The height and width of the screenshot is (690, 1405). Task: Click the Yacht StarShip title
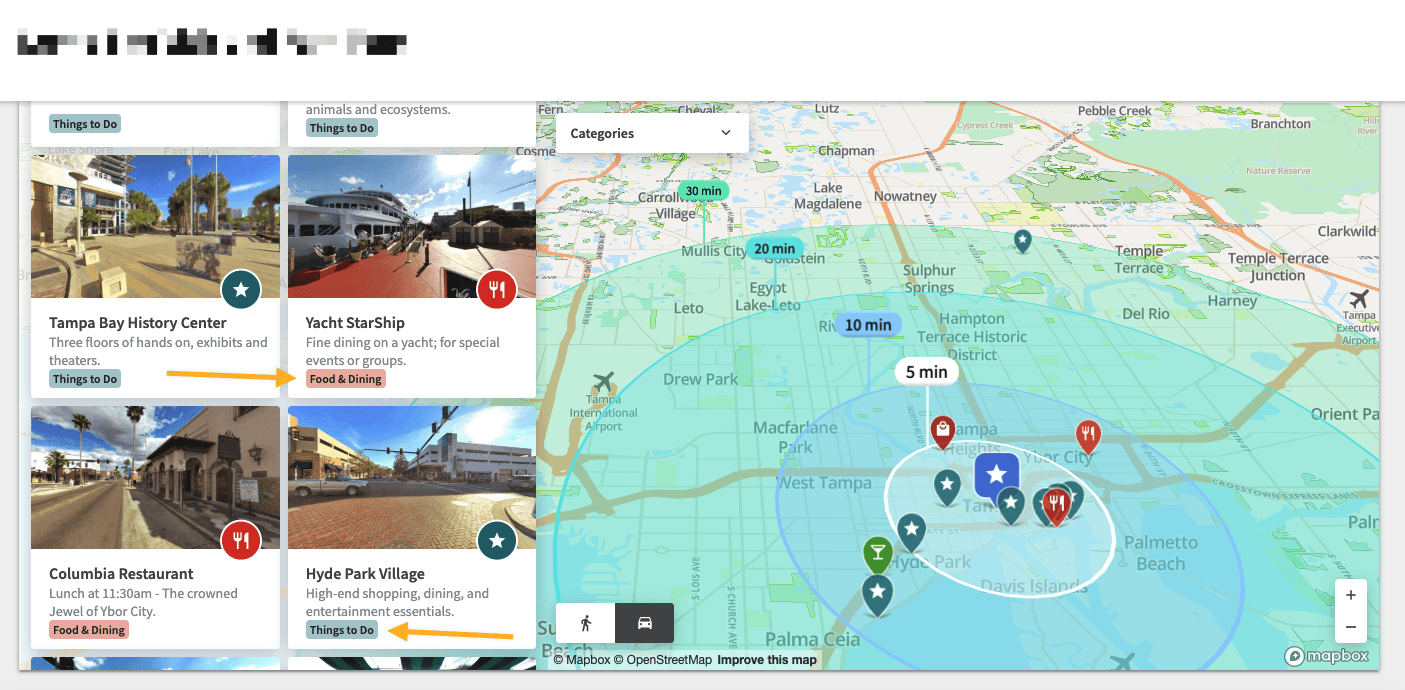(355, 323)
